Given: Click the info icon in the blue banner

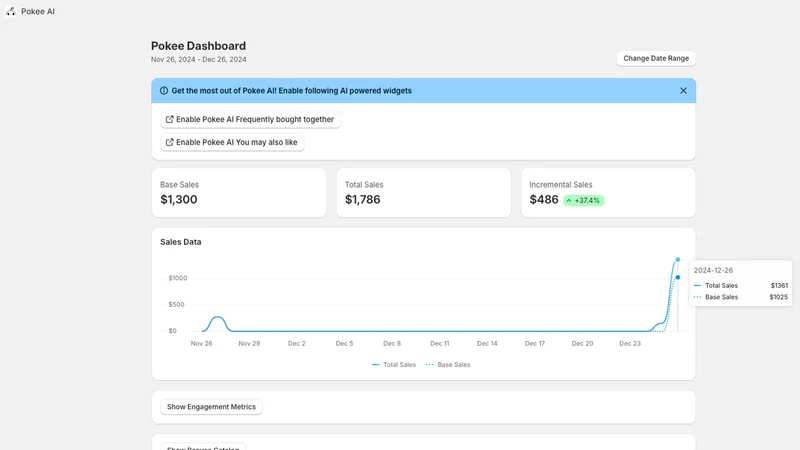Looking at the screenshot, I should point(164,91).
